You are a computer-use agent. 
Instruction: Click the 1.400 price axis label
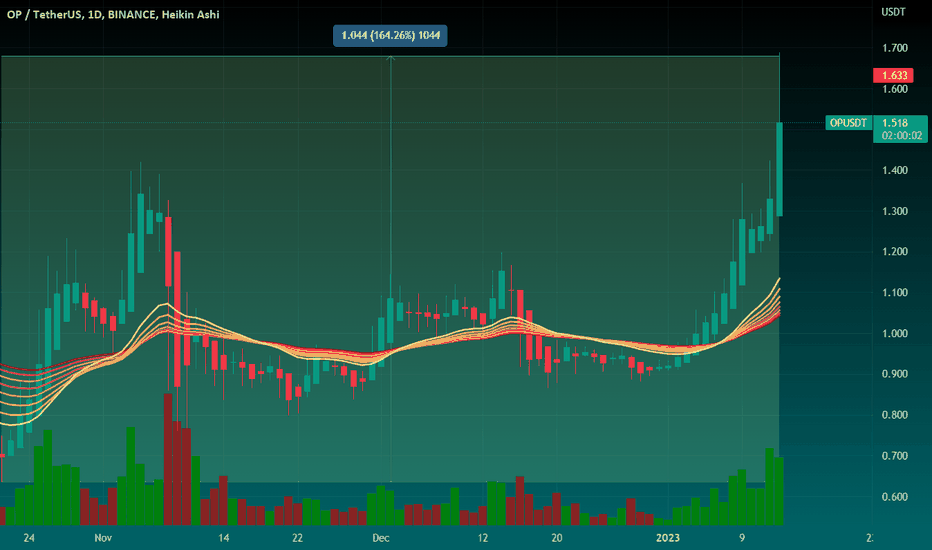(895, 171)
